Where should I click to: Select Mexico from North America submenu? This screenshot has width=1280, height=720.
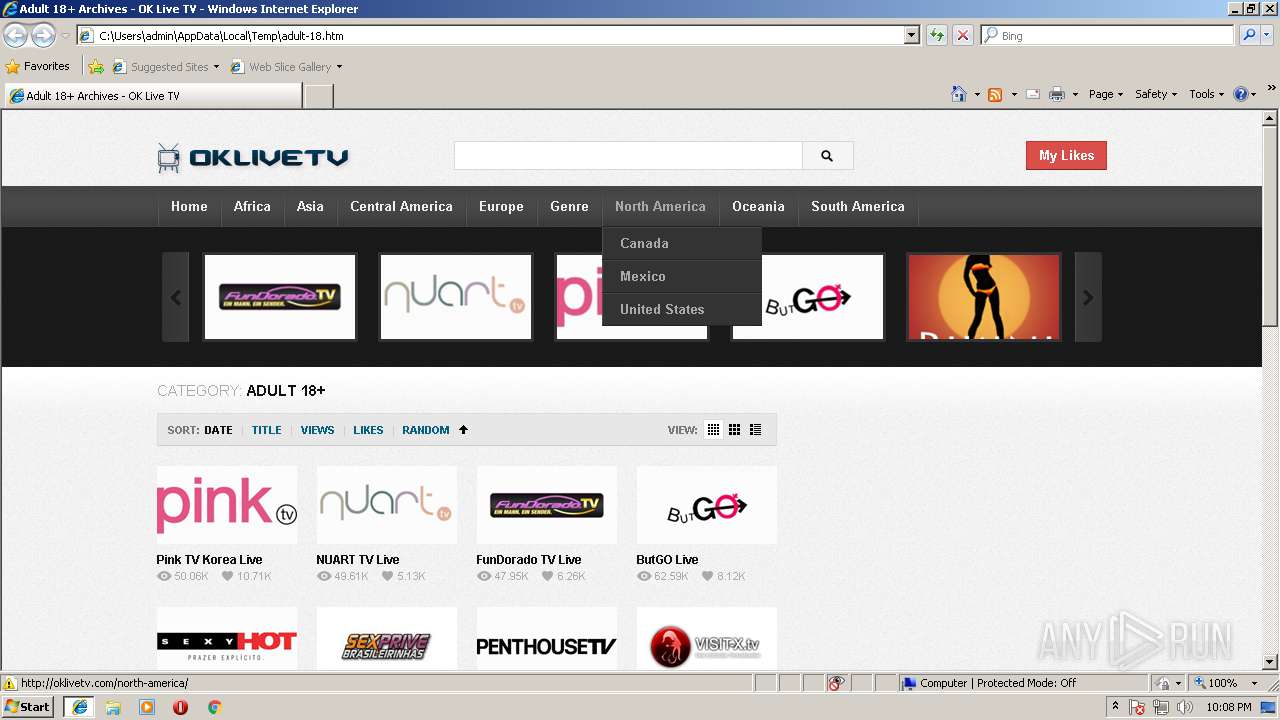(682, 276)
